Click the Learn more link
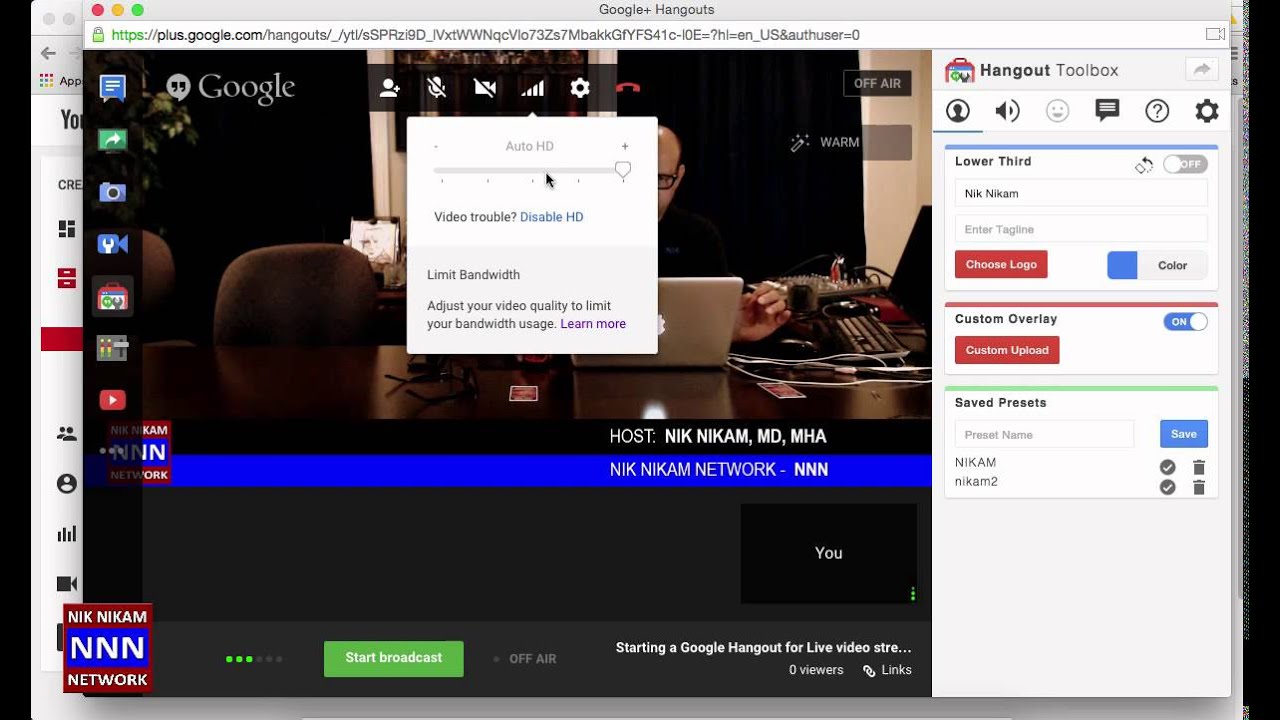 [x=593, y=324]
